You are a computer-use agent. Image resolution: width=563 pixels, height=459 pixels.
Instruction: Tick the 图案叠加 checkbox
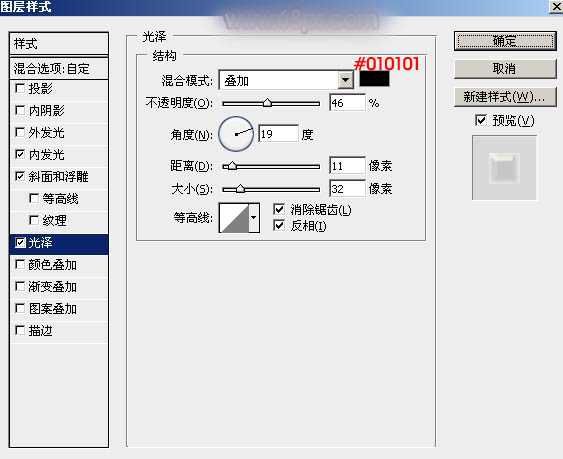coord(20,309)
